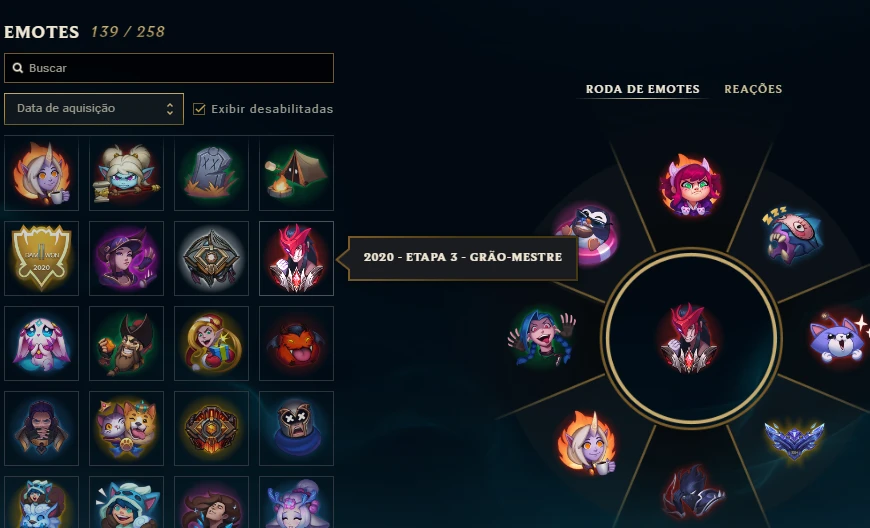
Task: Select the Grão-Mestre 2020 emote thumbnail
Action: click(x=296, y=258)
